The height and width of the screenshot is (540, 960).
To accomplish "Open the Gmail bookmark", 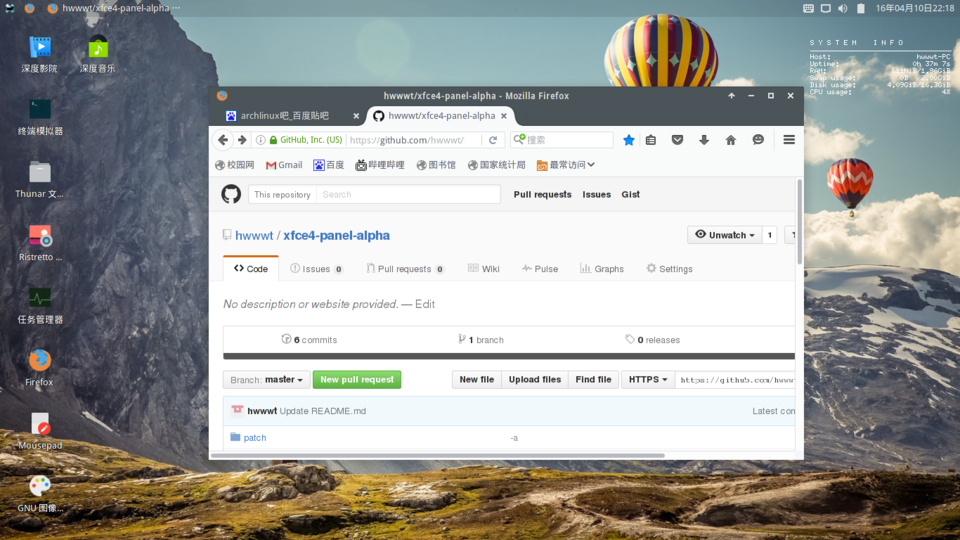I will (x=284, y=165).
